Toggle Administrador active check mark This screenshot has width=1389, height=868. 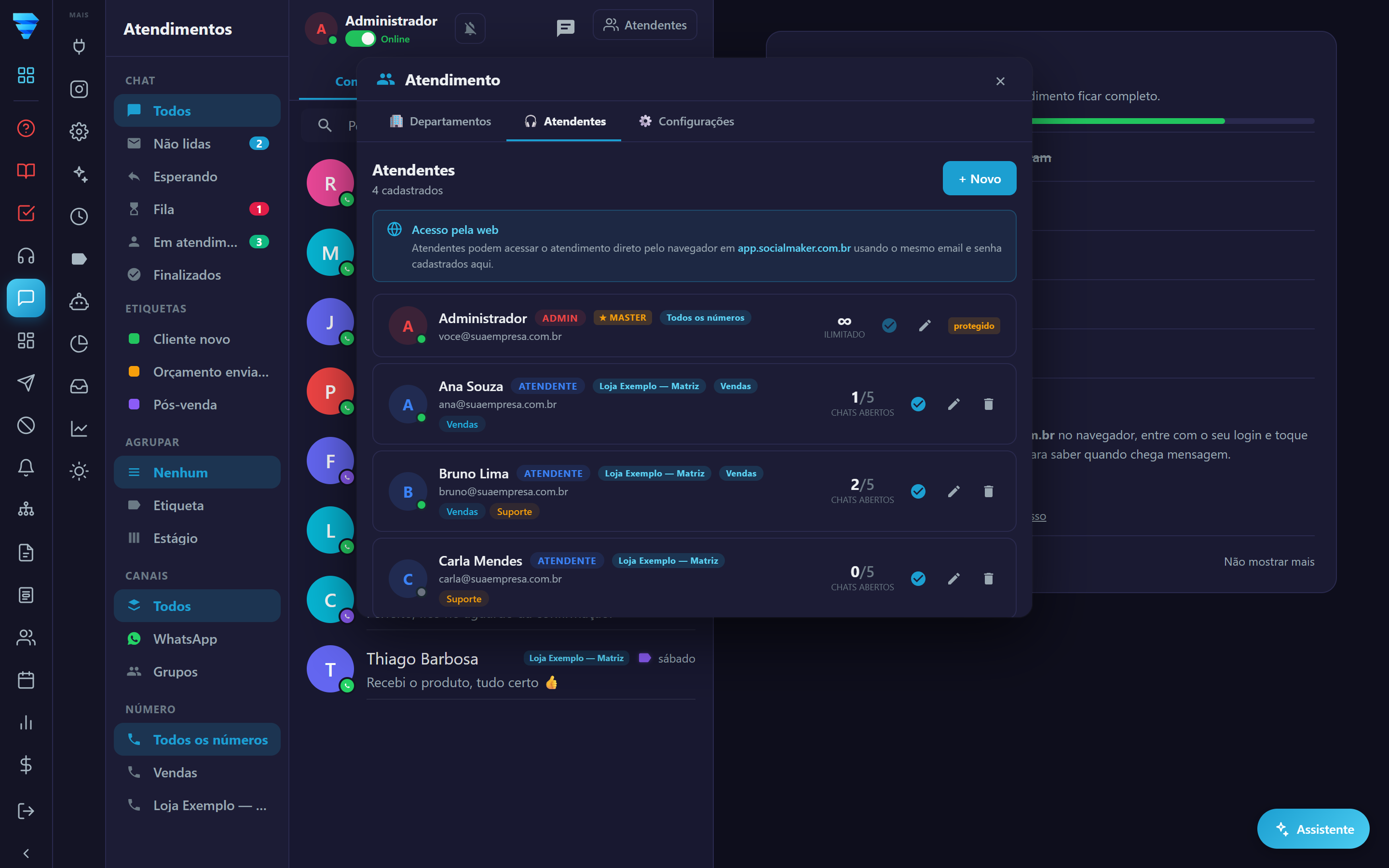[889, 325]
